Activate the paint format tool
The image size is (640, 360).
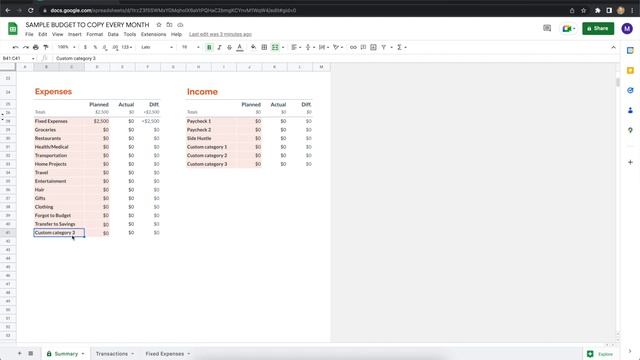click(46, 47)
